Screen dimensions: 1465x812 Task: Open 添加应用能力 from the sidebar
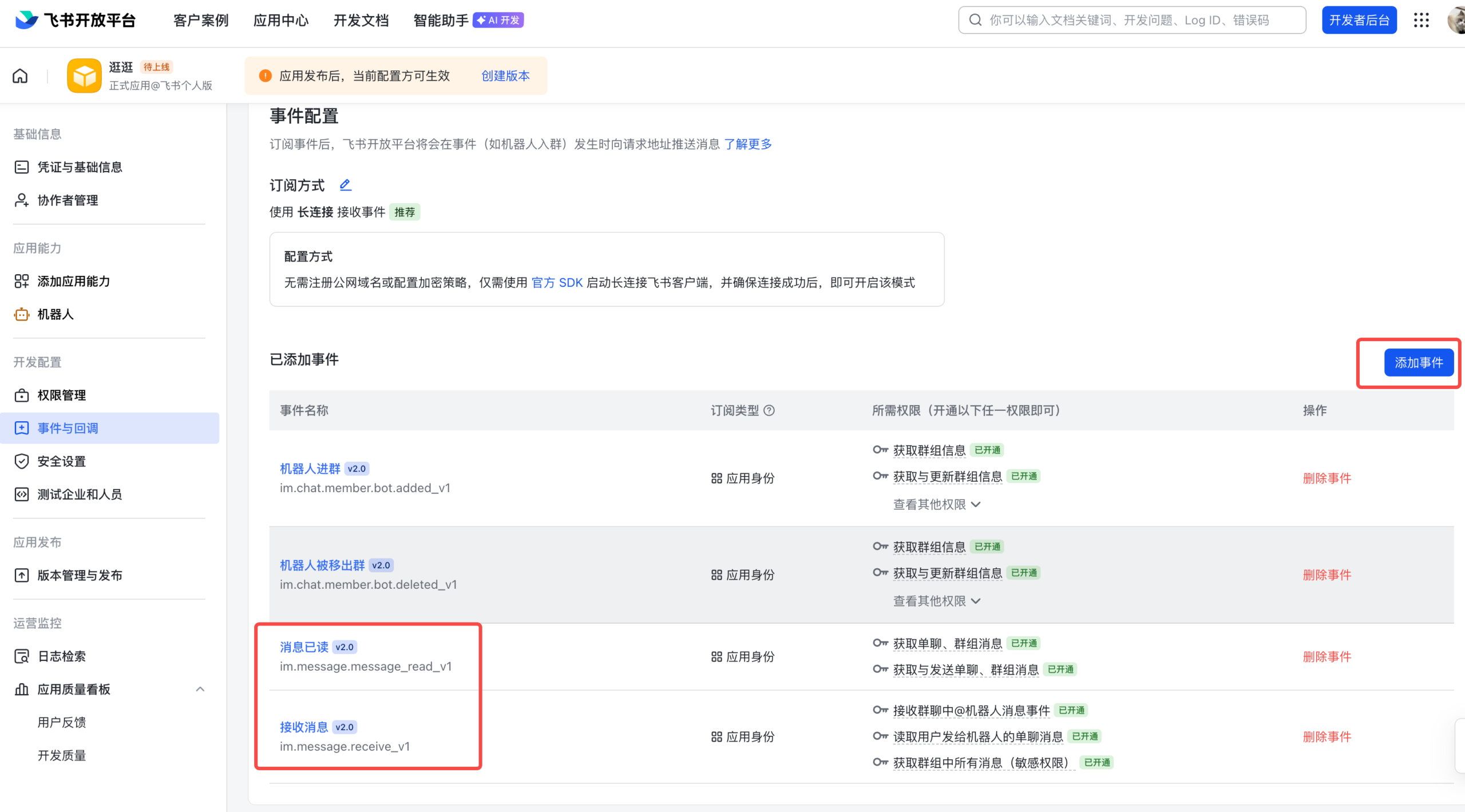point(74,281)
